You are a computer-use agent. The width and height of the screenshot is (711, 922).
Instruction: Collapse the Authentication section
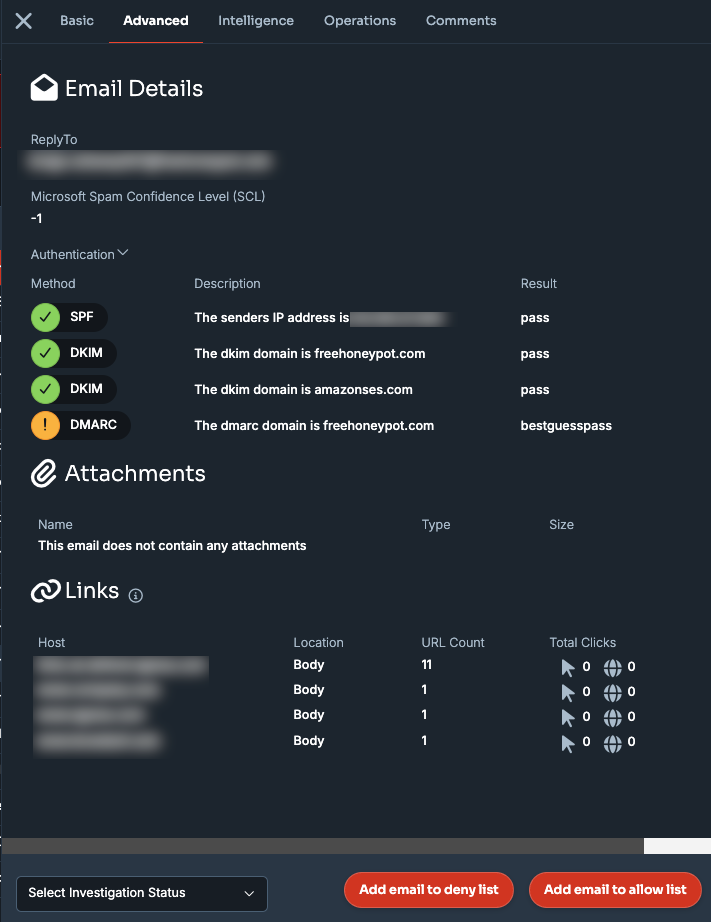click(x=79, y=254)
